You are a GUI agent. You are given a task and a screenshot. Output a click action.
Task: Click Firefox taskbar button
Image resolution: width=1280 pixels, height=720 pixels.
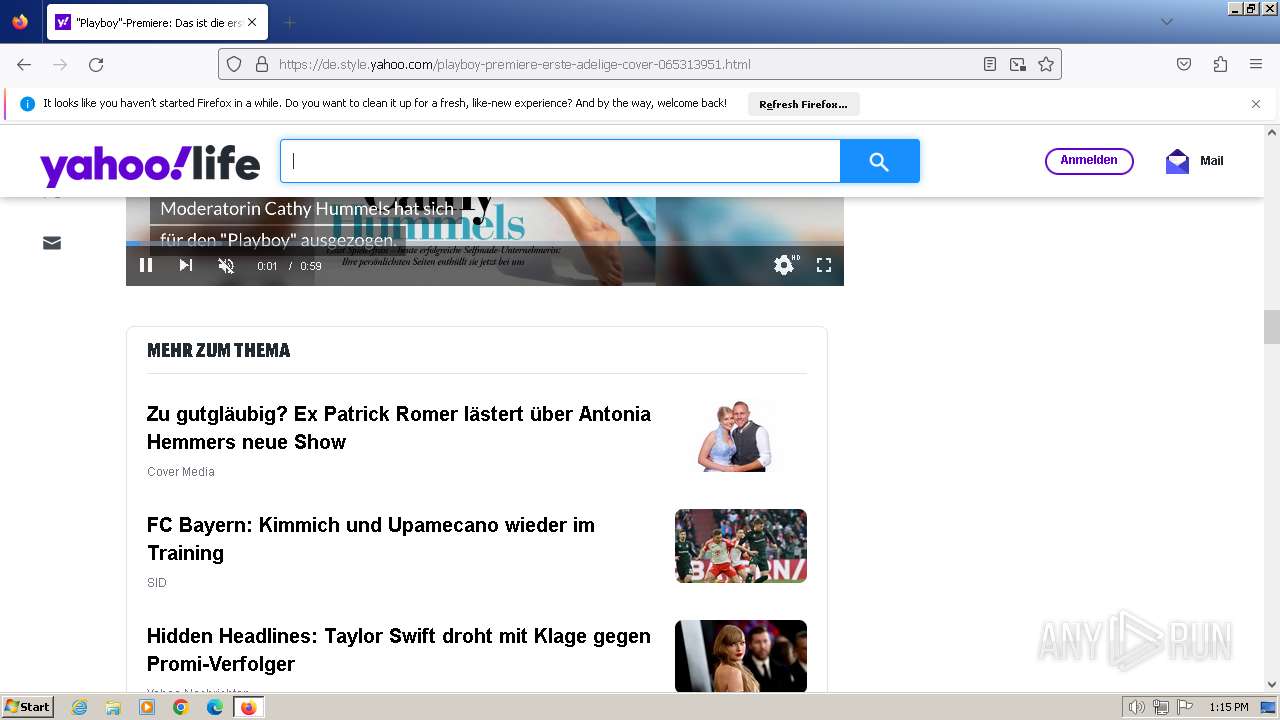click(x=249, y=707)
